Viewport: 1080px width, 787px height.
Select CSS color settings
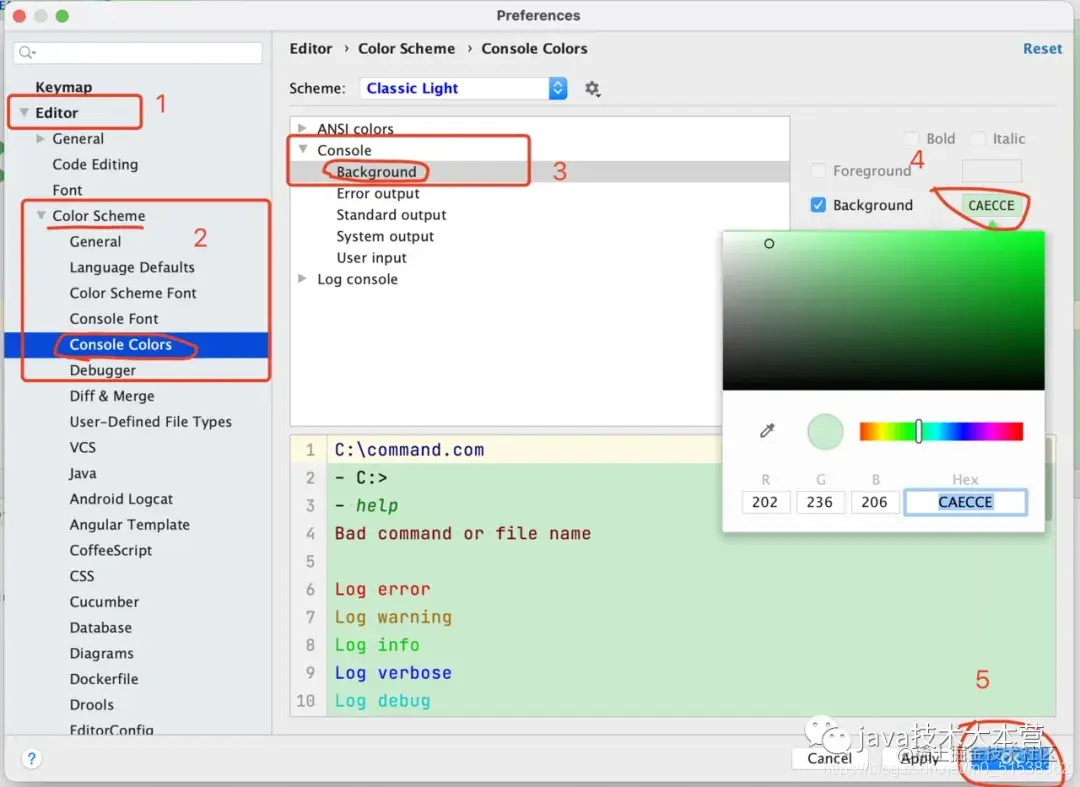[81, 576]
